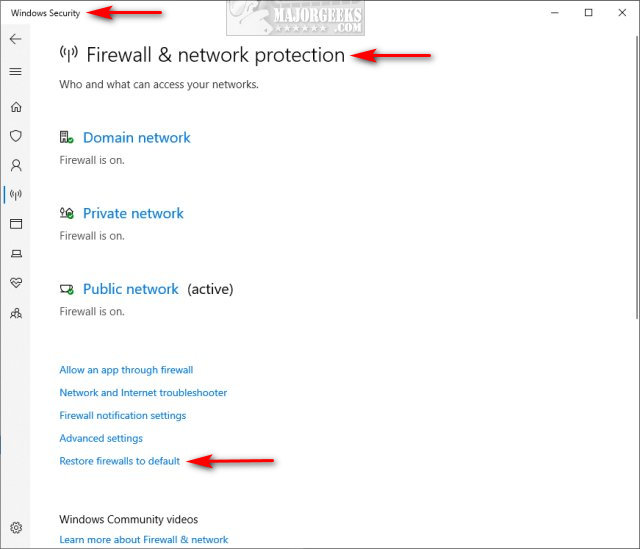Open Virus & threat protection shield icon
Screen dimensions: 640x549
(16, 136)
